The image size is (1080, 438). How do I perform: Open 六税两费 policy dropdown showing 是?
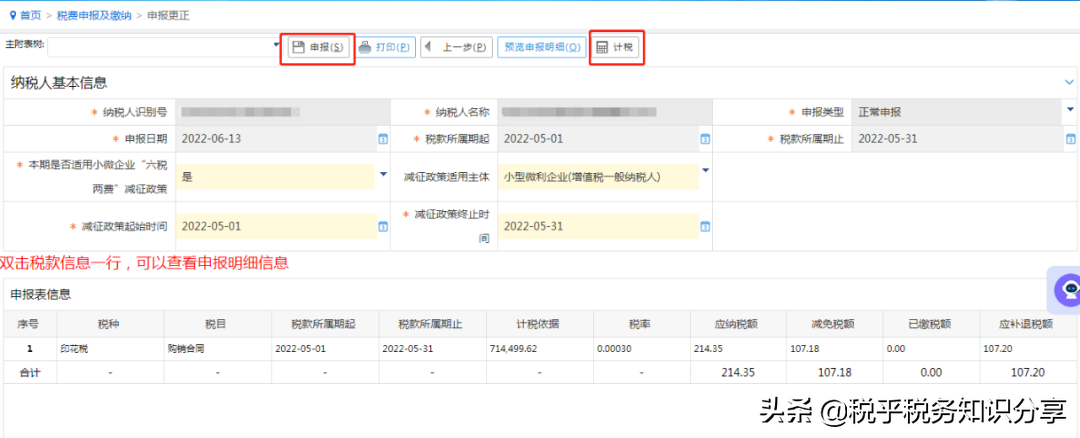384,174
